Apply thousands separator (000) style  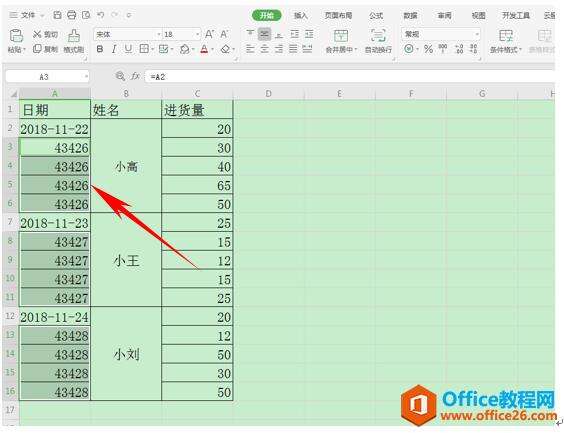[x=443, y=49]
